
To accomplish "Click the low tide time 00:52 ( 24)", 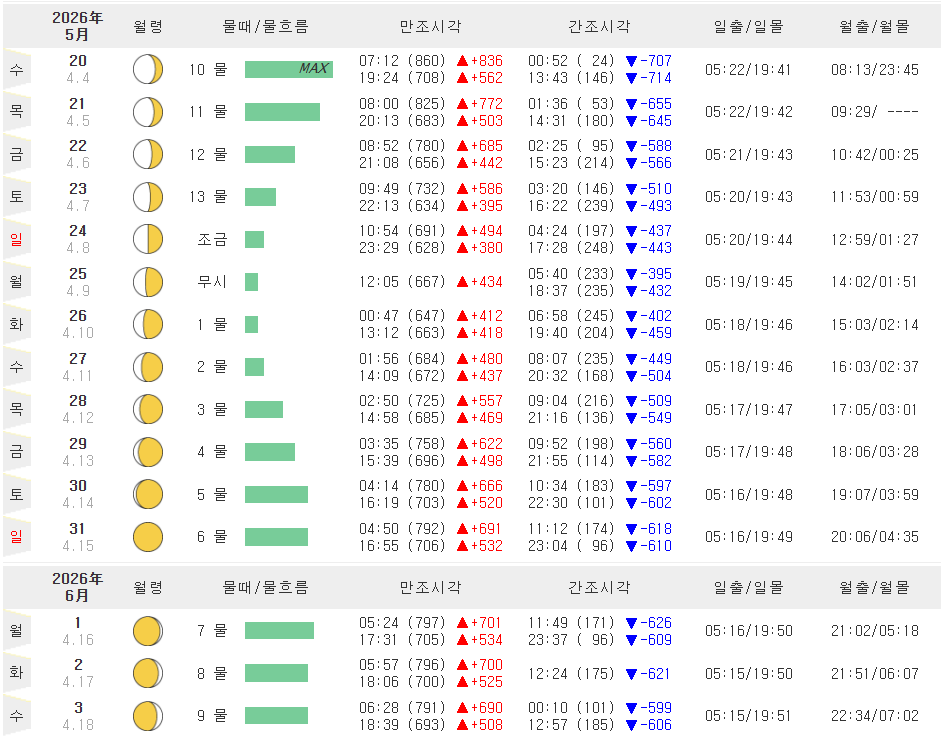I will point(571,61).
